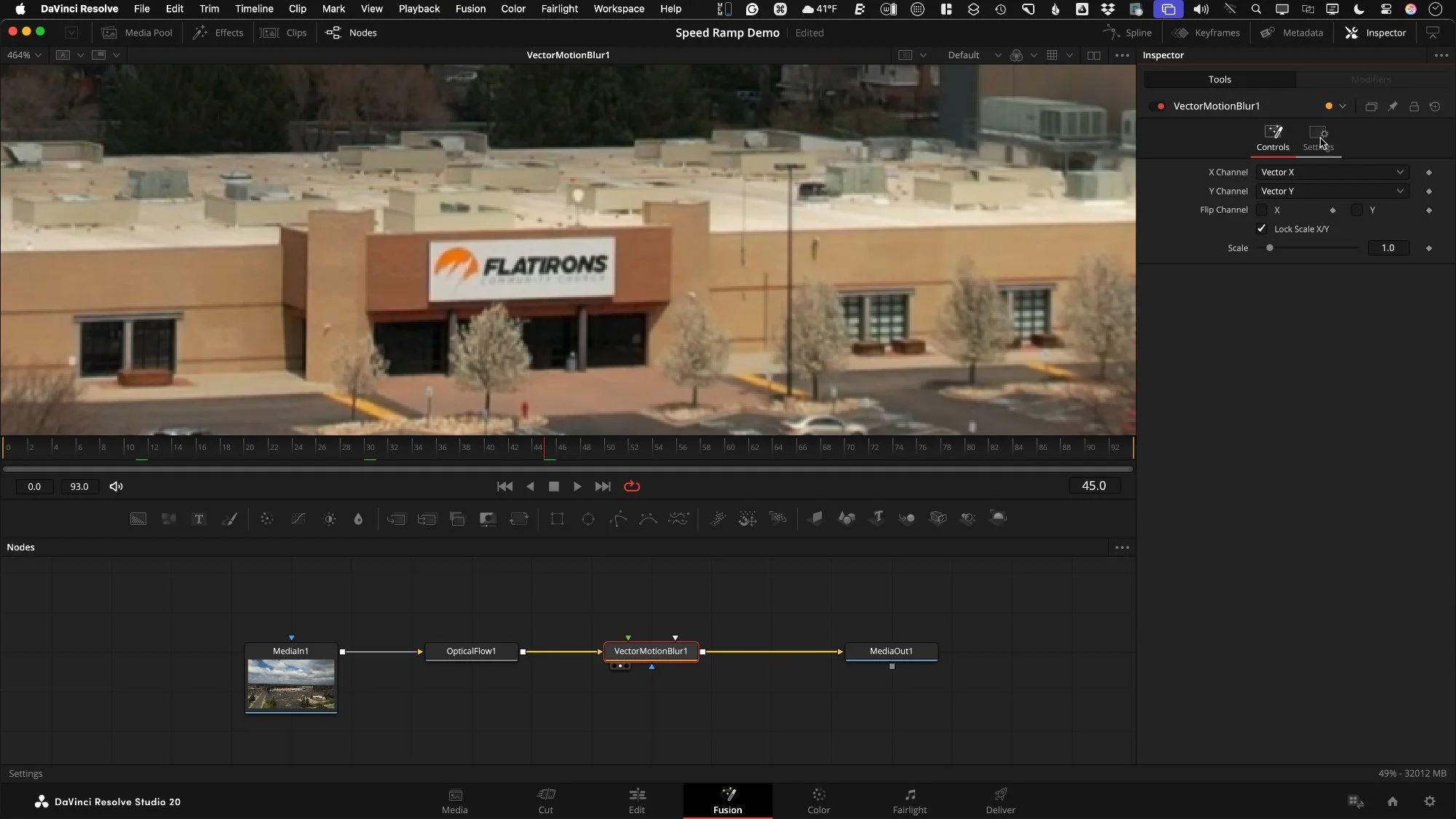Enable Flip Channel X checkbox
This screenshot has height=819, width=1456.
pyautogui.click(x=1262, y=210)
